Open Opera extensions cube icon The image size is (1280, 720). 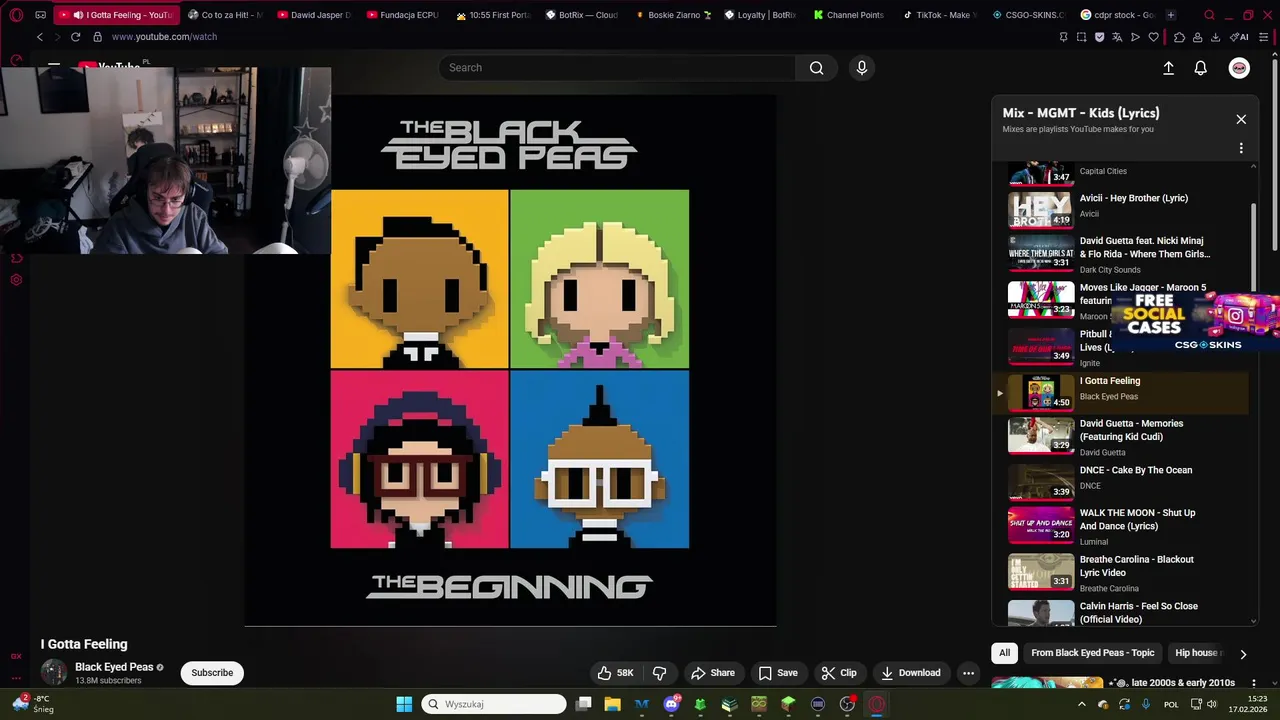pyautogui.click(x=1179, y=37)
